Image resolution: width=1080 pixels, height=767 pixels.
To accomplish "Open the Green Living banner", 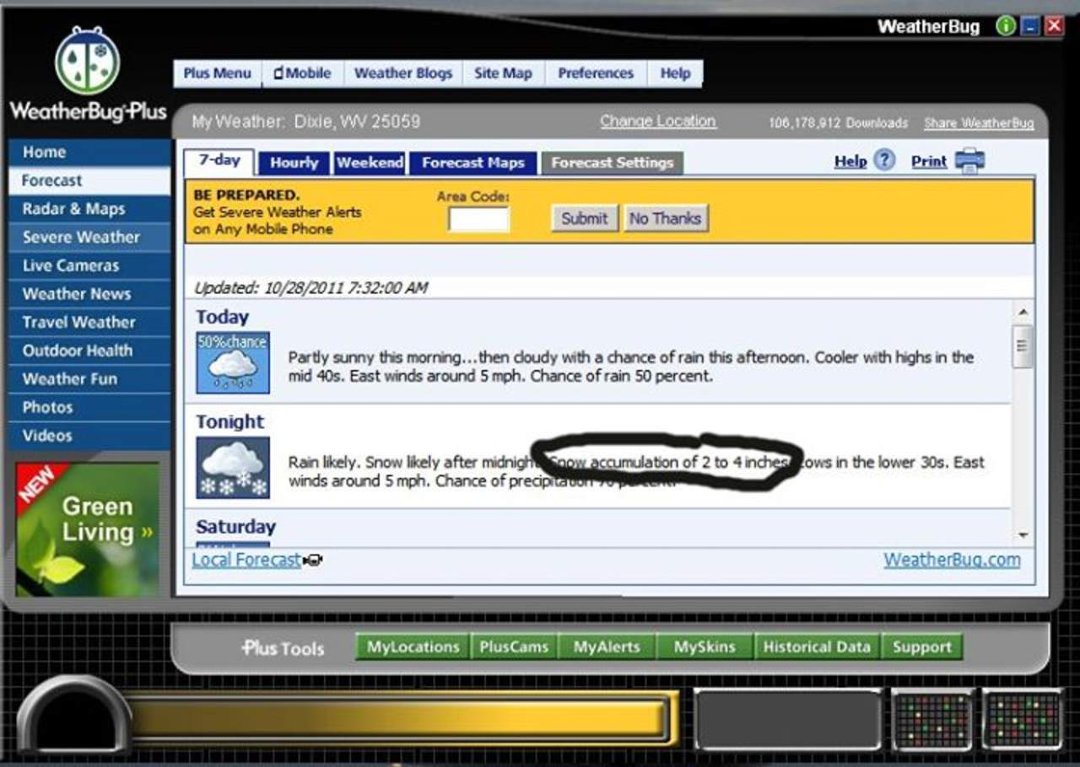I will pyautogui.click(x=87, y=528).
